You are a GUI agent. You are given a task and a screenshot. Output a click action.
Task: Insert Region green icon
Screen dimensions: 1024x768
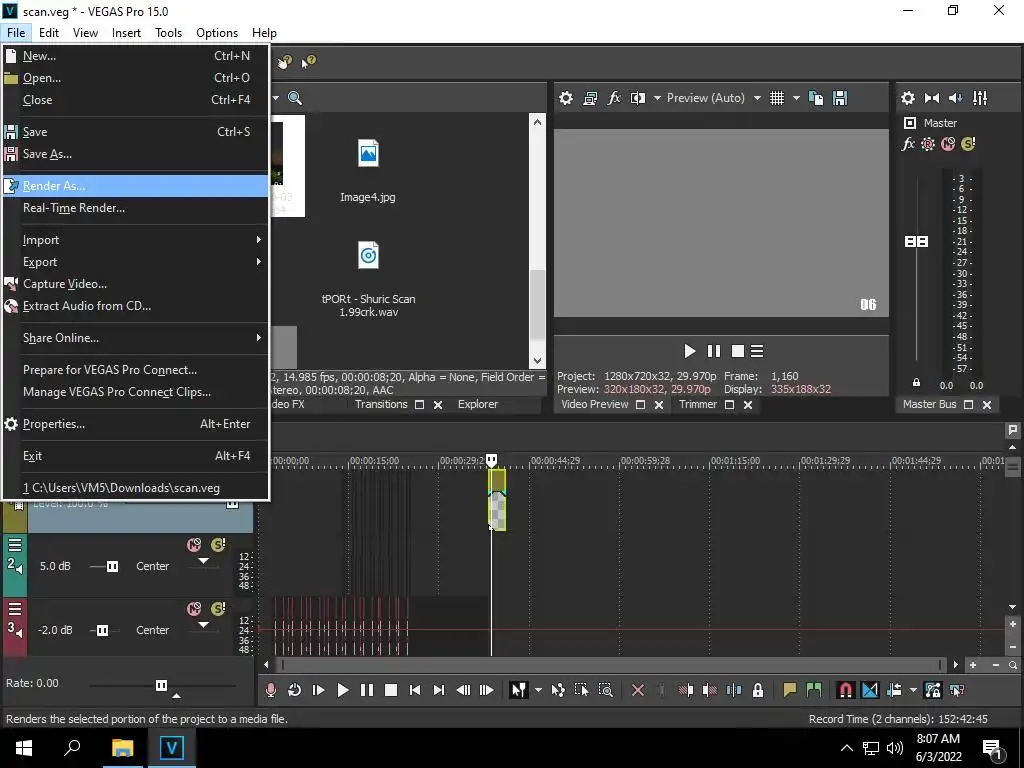click(814, 690)
